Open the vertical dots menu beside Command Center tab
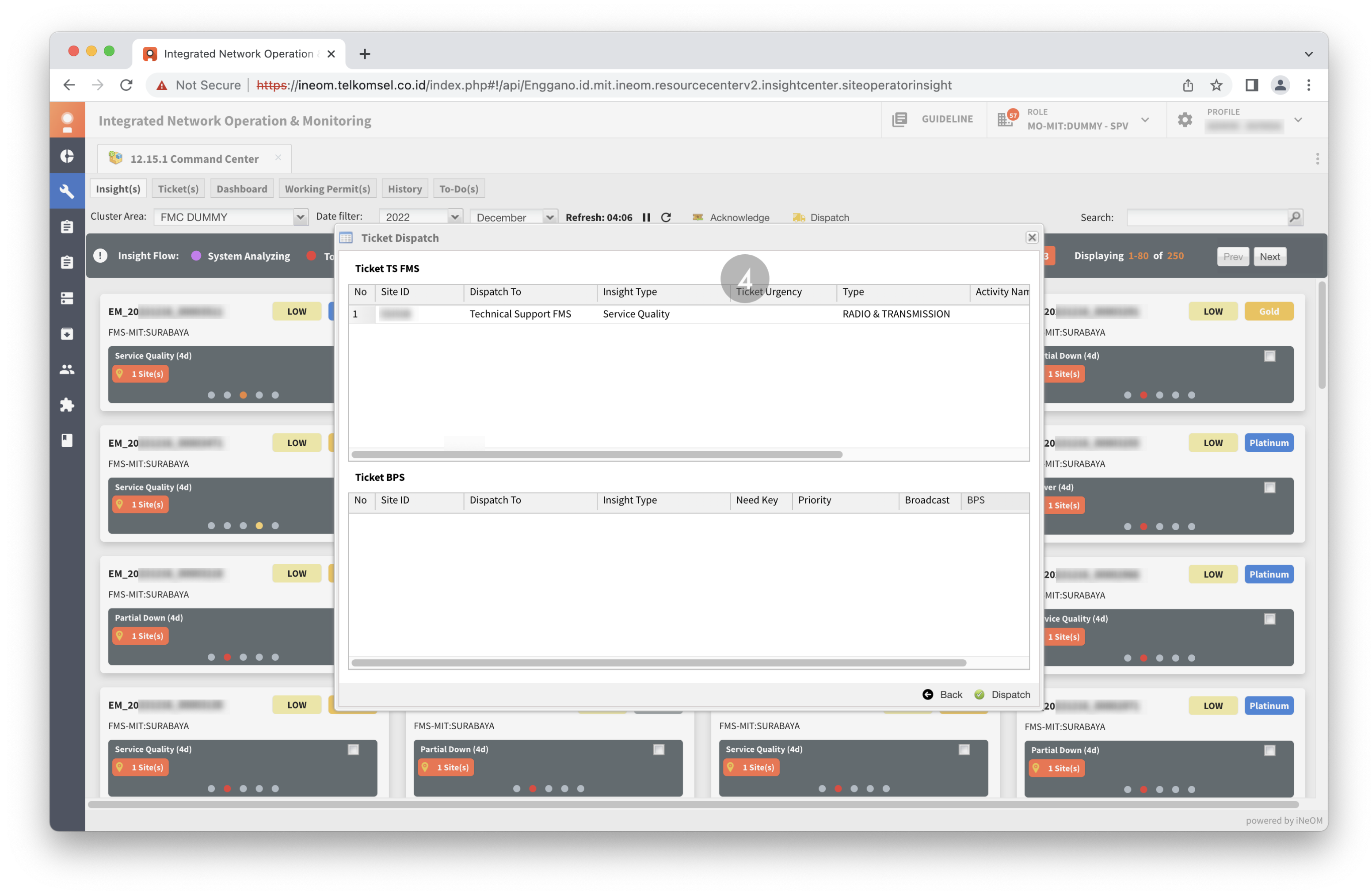The height and width of the screenshot is (895, 1372). [1317, 159]
